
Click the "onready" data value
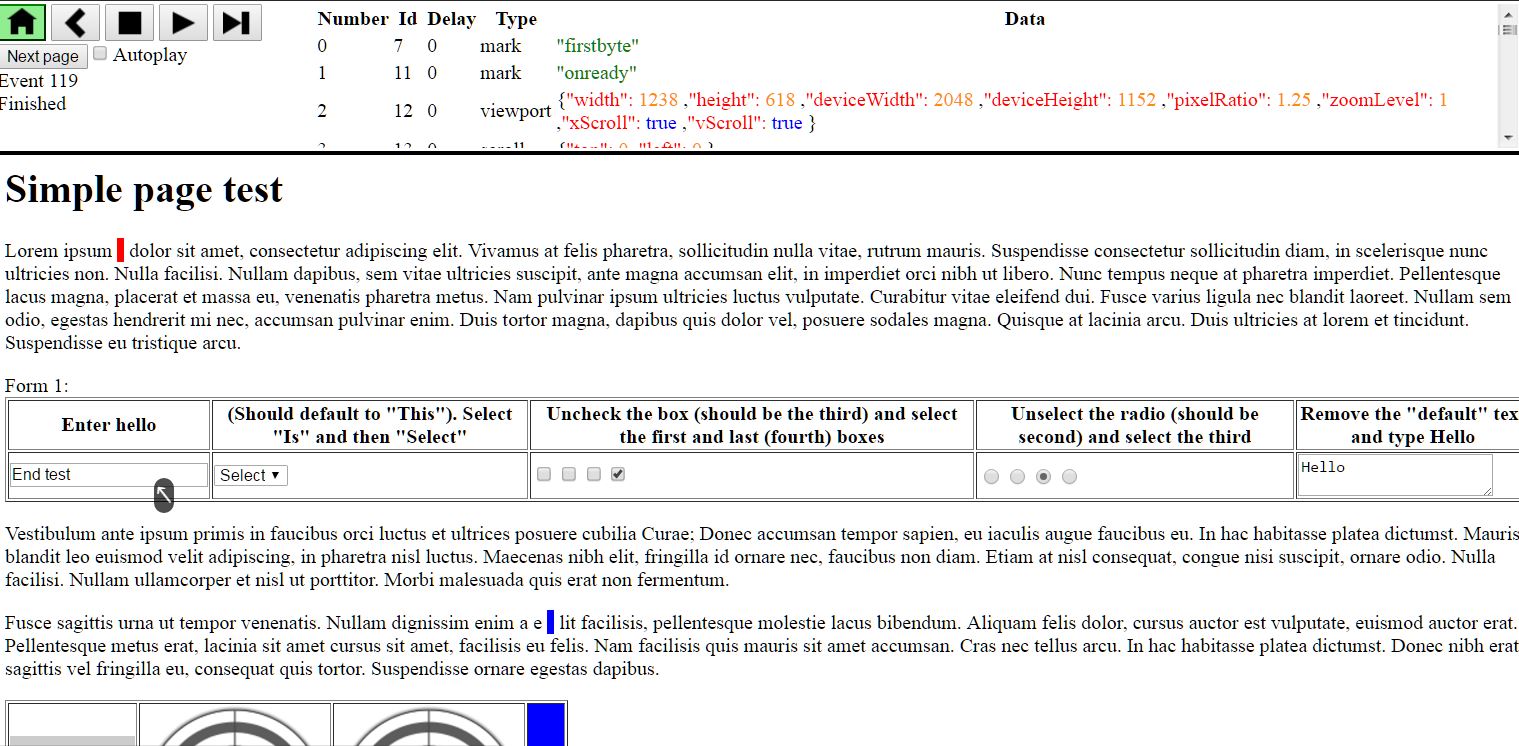click(596, 73)
